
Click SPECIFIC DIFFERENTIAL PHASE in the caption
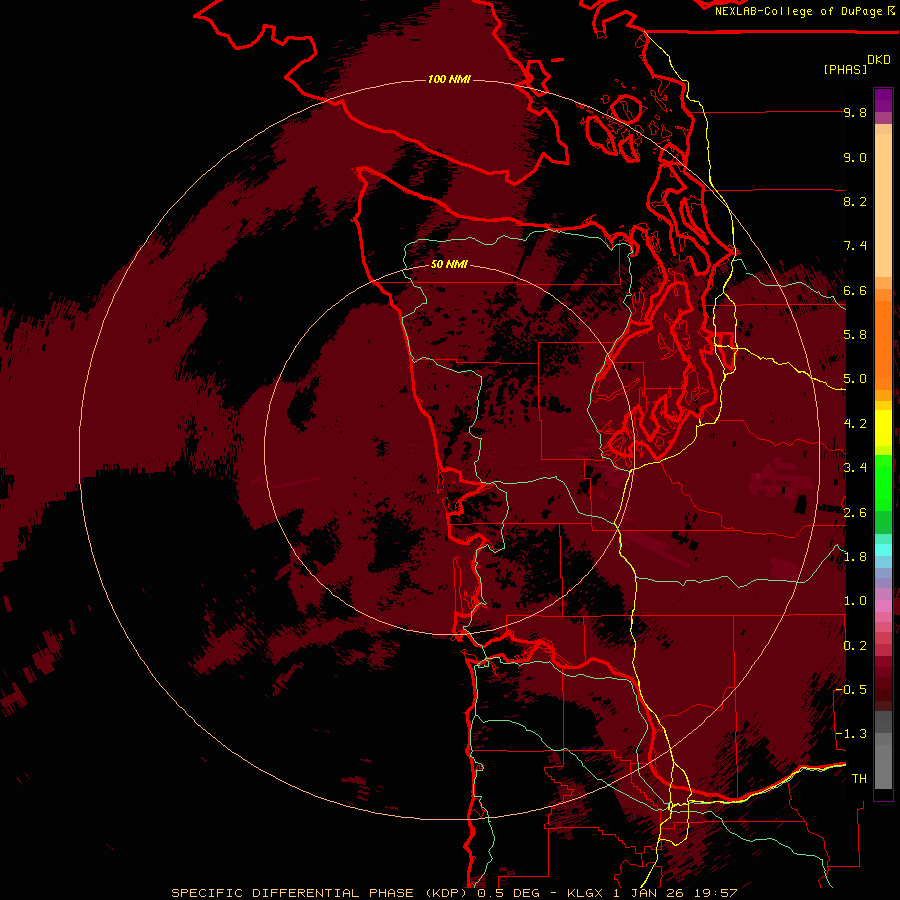(293, 893)
